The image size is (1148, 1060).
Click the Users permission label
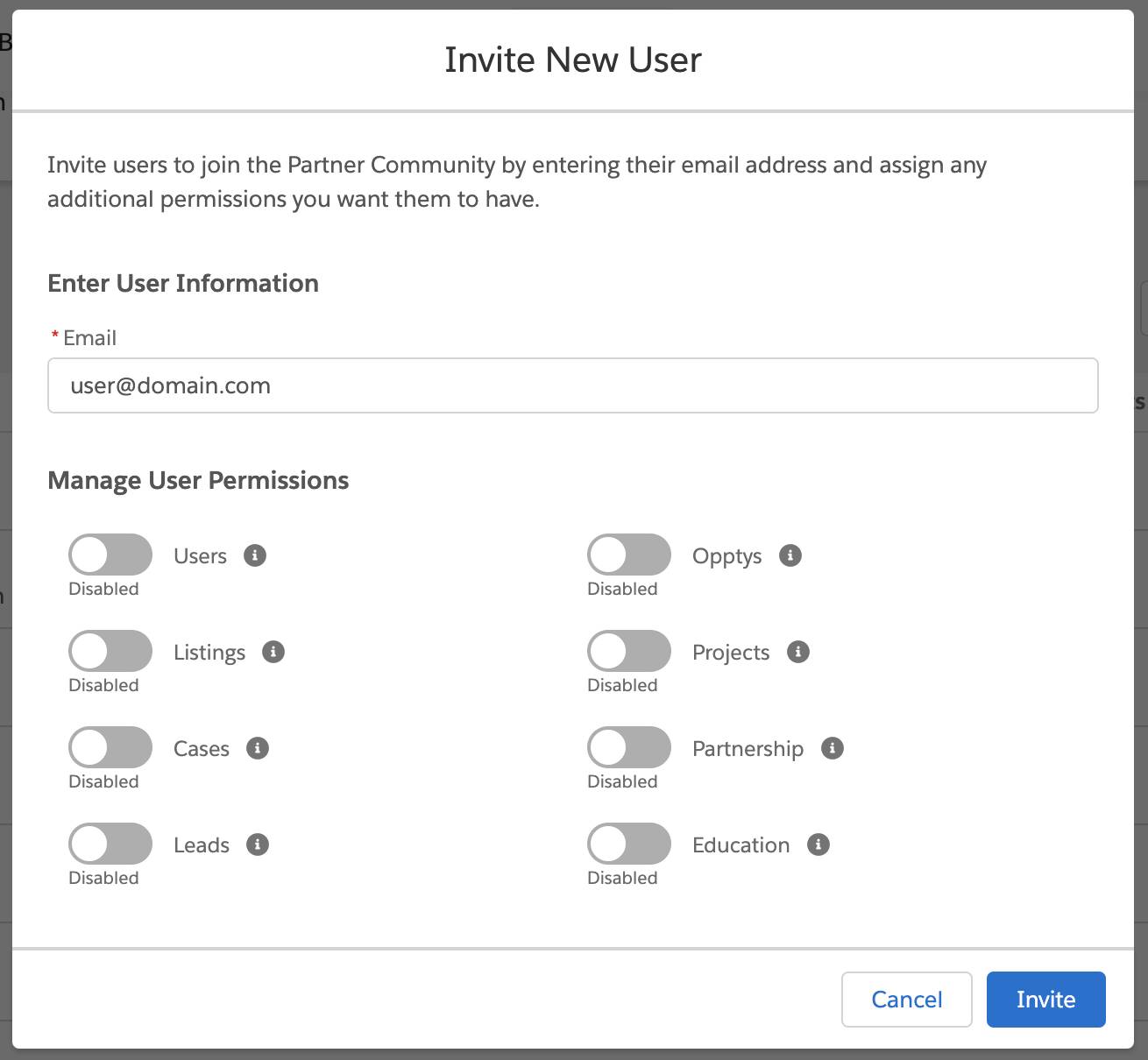(200, 556)
